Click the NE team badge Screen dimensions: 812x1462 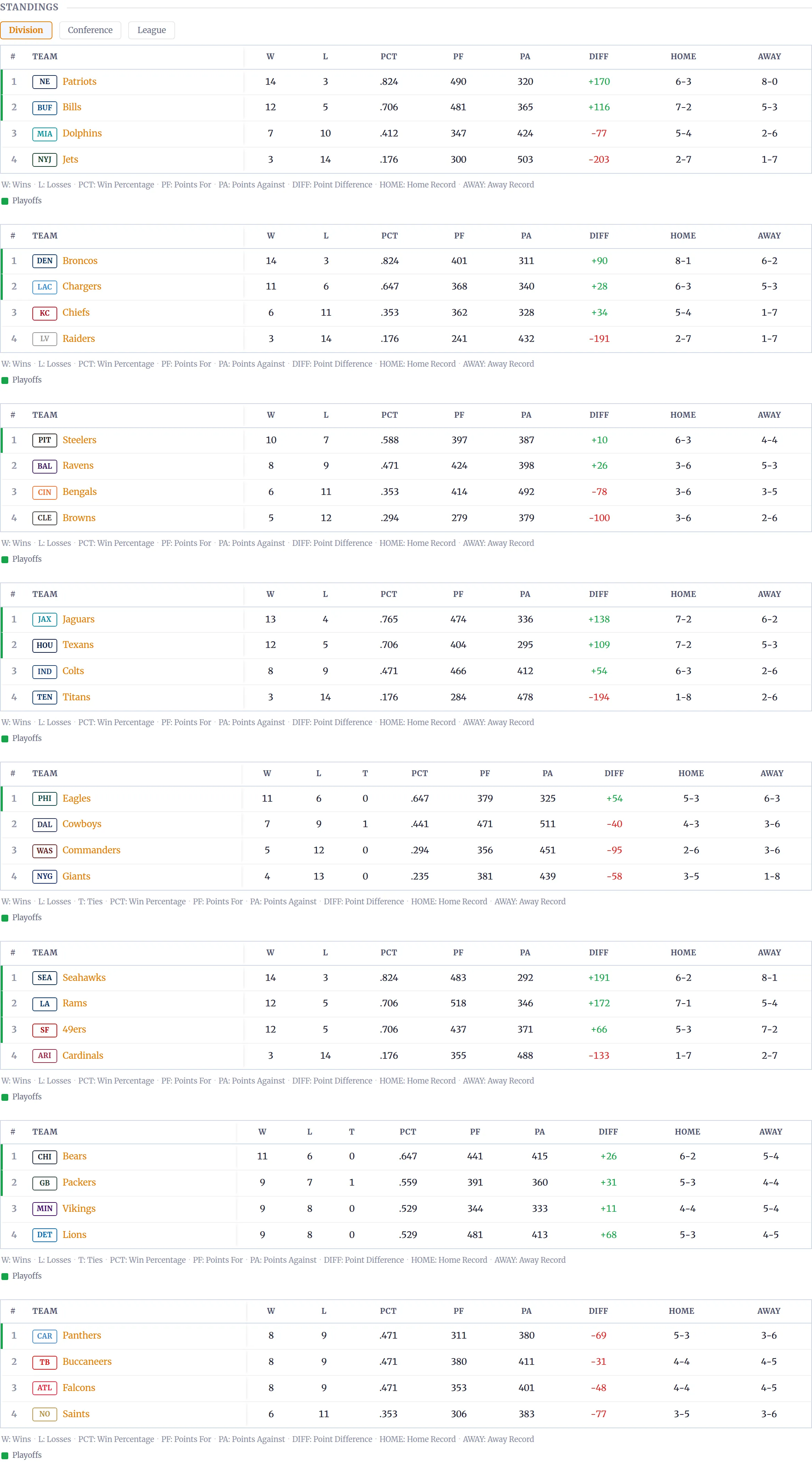(x=44, y=82)
